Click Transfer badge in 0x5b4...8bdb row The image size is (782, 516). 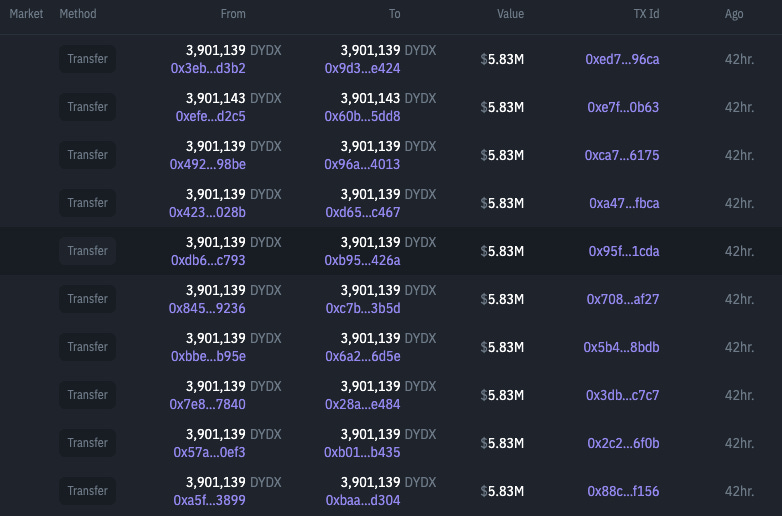[88, 347]
